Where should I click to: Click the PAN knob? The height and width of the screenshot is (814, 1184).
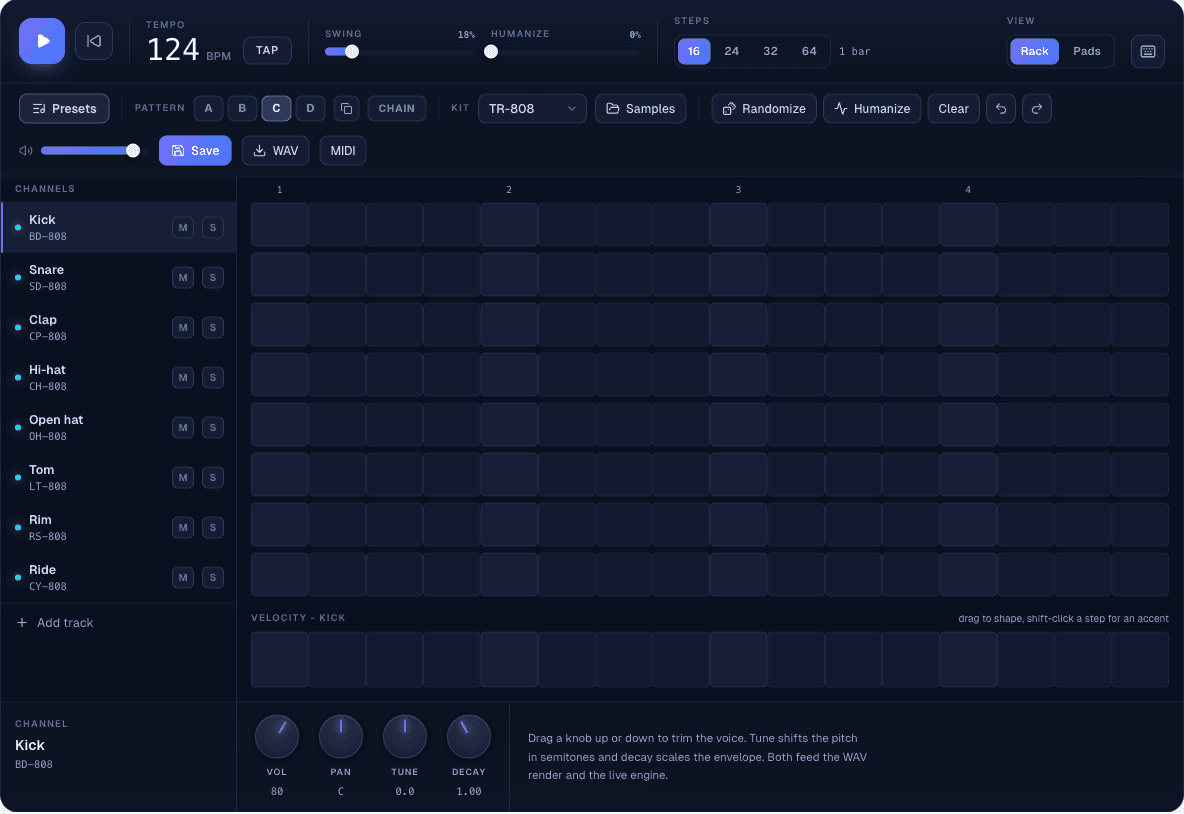point(341,736)
